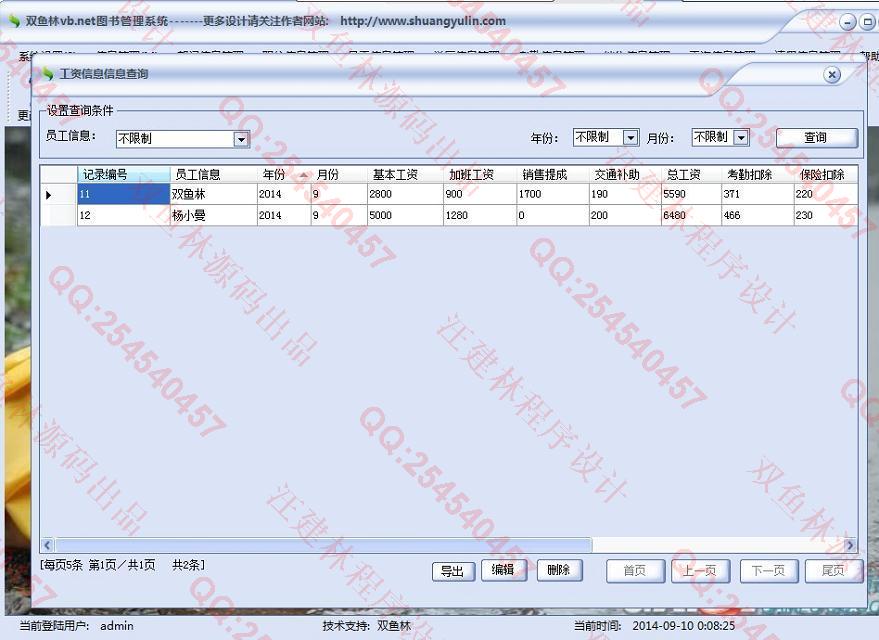Click total salary cell 5590
This screenshot has width=879, height=640.
click(x=691, y=194)
